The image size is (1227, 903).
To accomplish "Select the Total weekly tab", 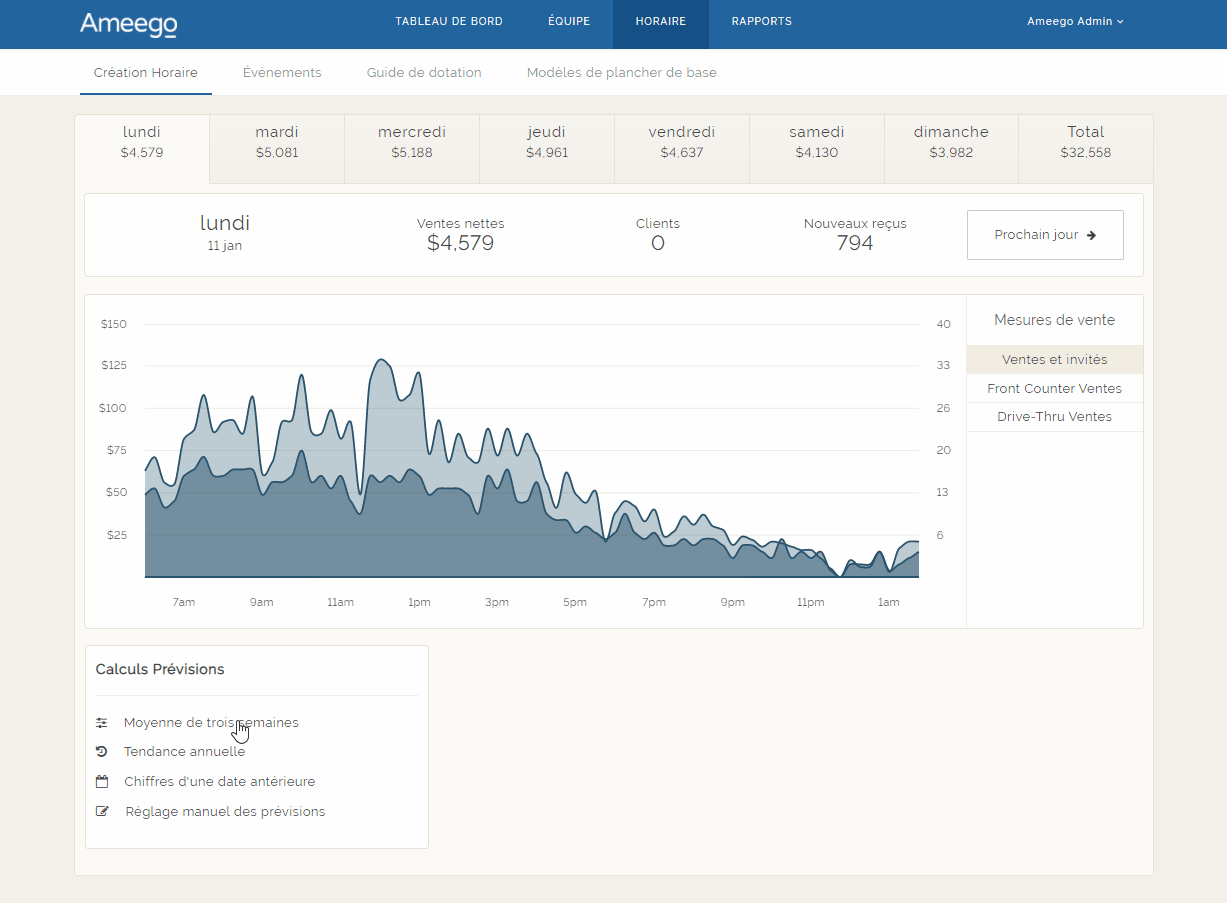I will tap(1085, 142).
